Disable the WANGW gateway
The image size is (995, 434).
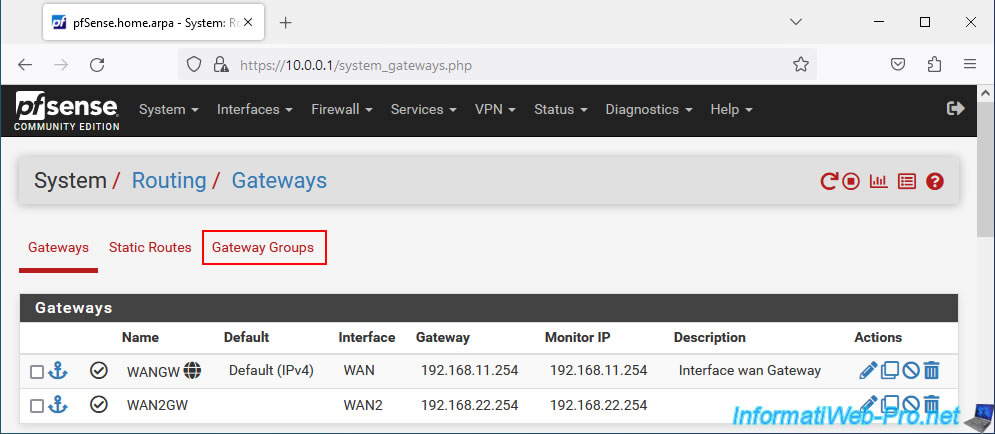[x=911, y=370]
